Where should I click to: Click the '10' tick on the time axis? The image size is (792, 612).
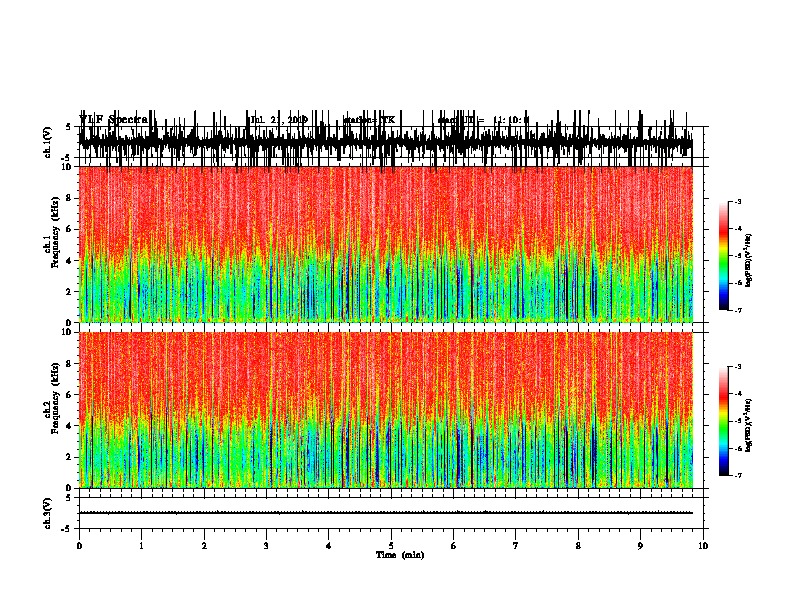703,546
